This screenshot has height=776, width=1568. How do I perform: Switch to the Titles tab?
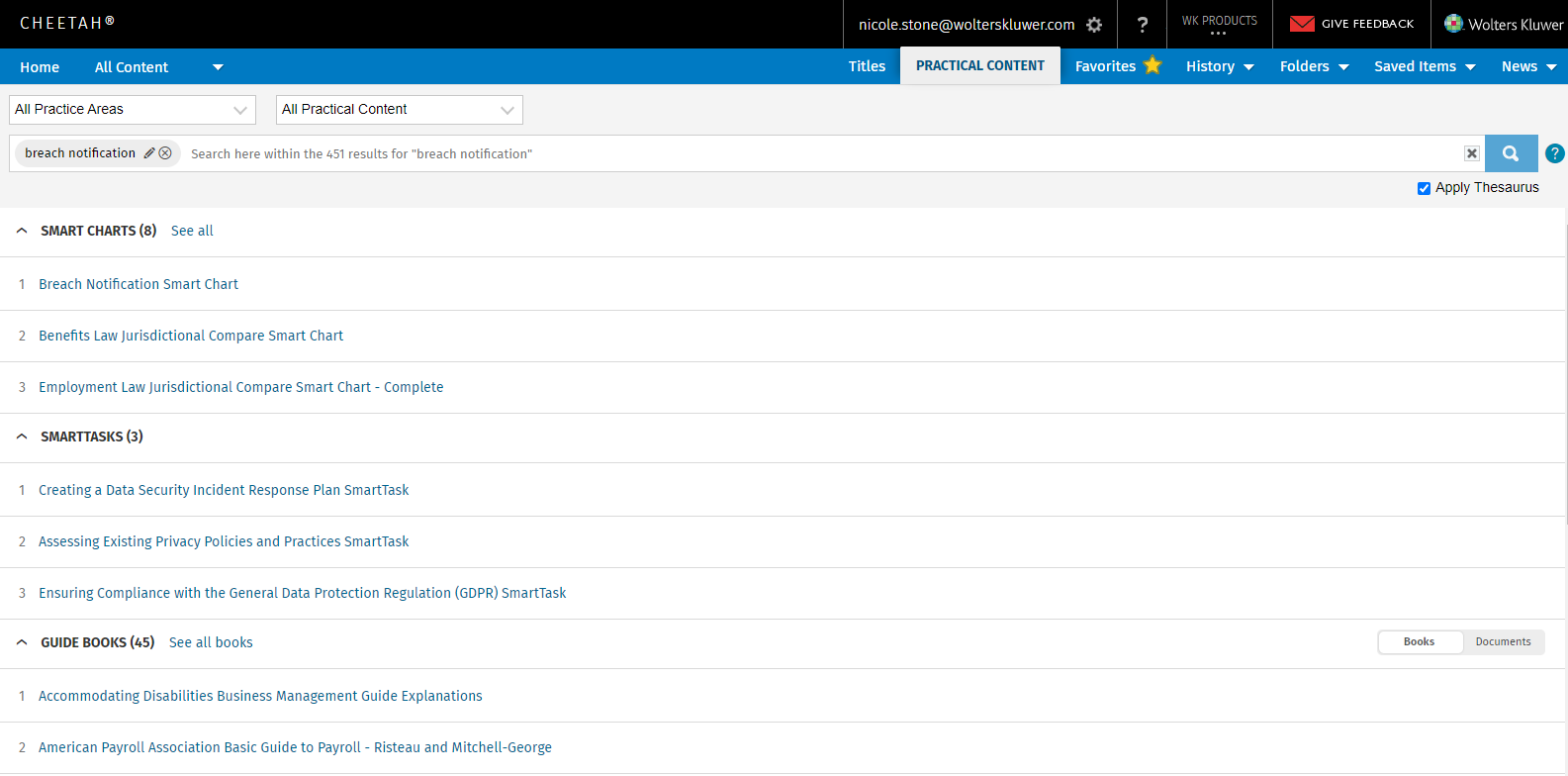point(867,66)
